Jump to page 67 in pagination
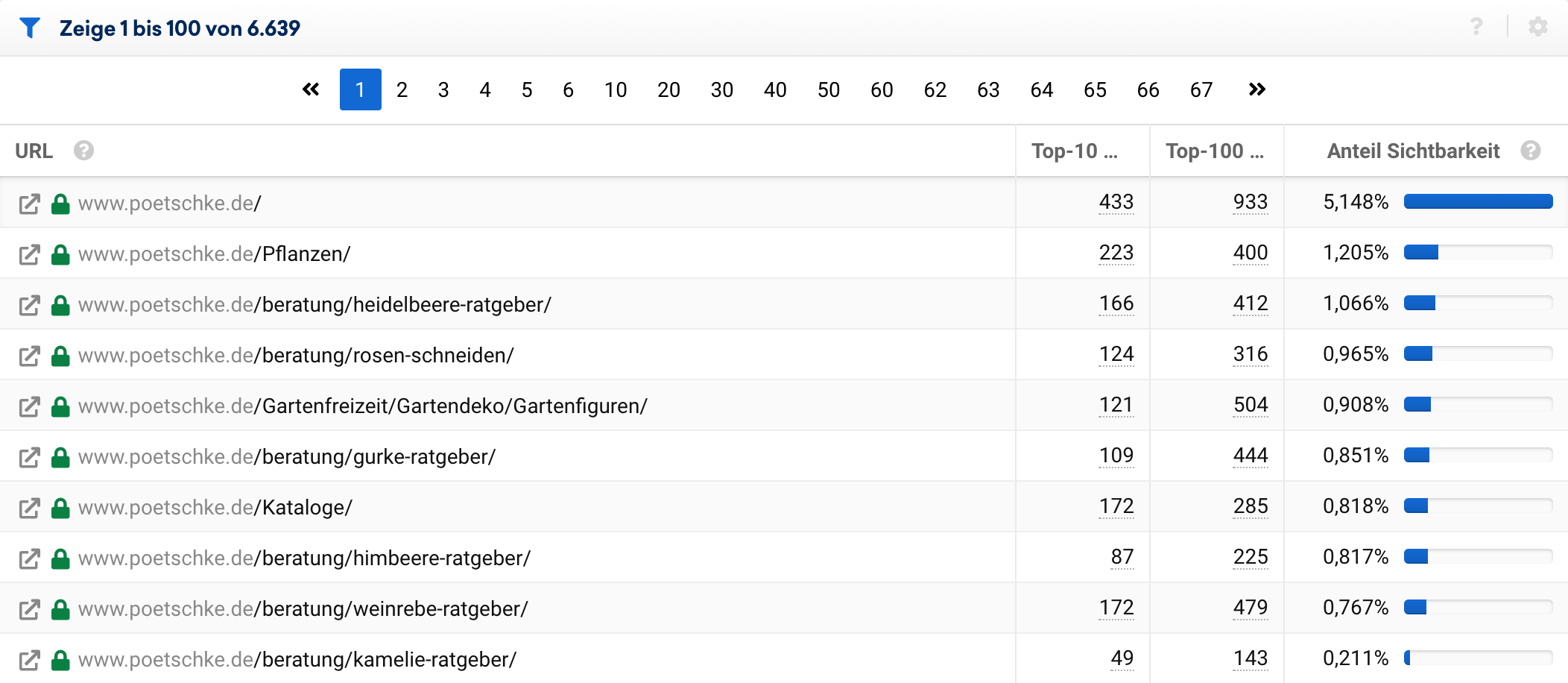The width and height of the screenshot is (1568, 683). (x=1201, y=89)
